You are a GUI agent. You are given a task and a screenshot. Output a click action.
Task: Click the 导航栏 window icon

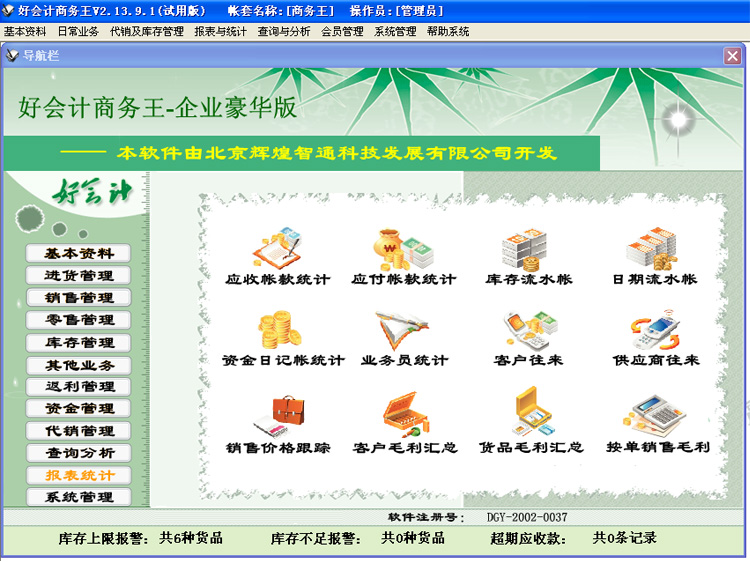[x=12, y=55]
